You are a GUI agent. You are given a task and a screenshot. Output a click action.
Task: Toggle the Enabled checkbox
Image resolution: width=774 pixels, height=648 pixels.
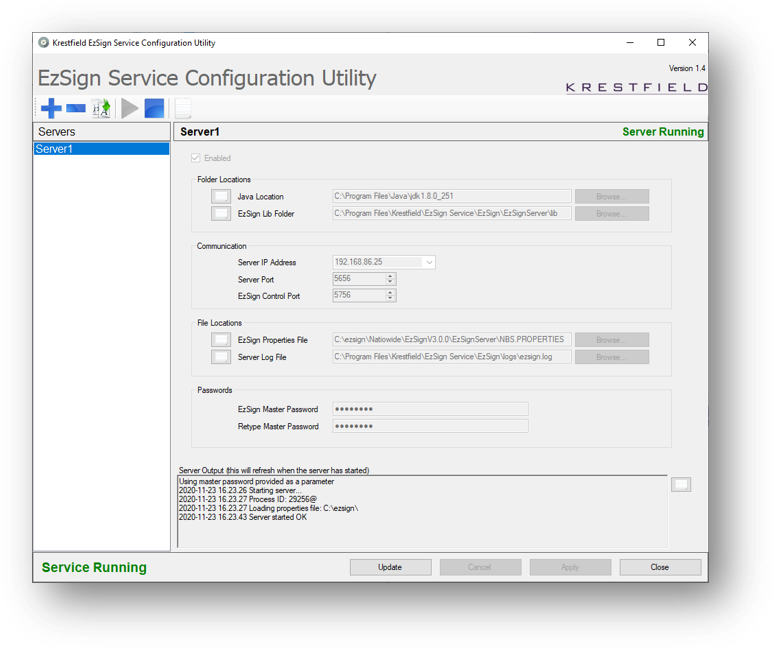195,158
